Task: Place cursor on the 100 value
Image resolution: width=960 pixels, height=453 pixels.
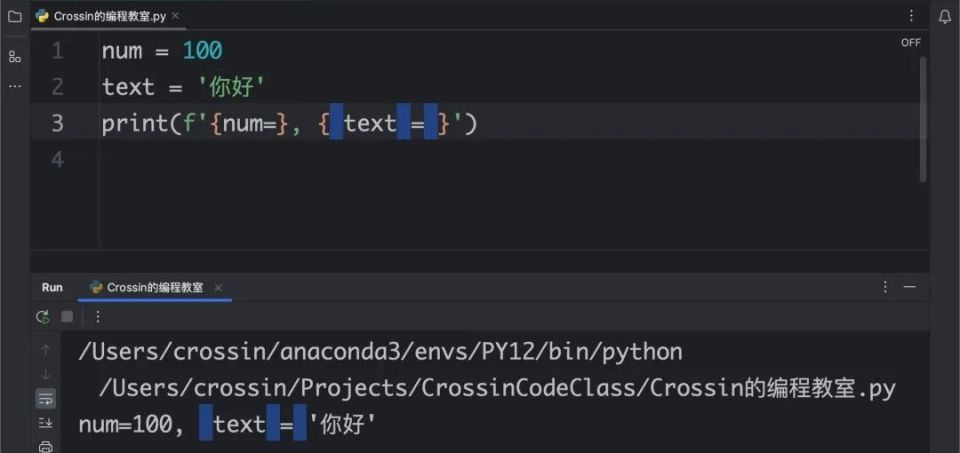Action: click(203, 51)
